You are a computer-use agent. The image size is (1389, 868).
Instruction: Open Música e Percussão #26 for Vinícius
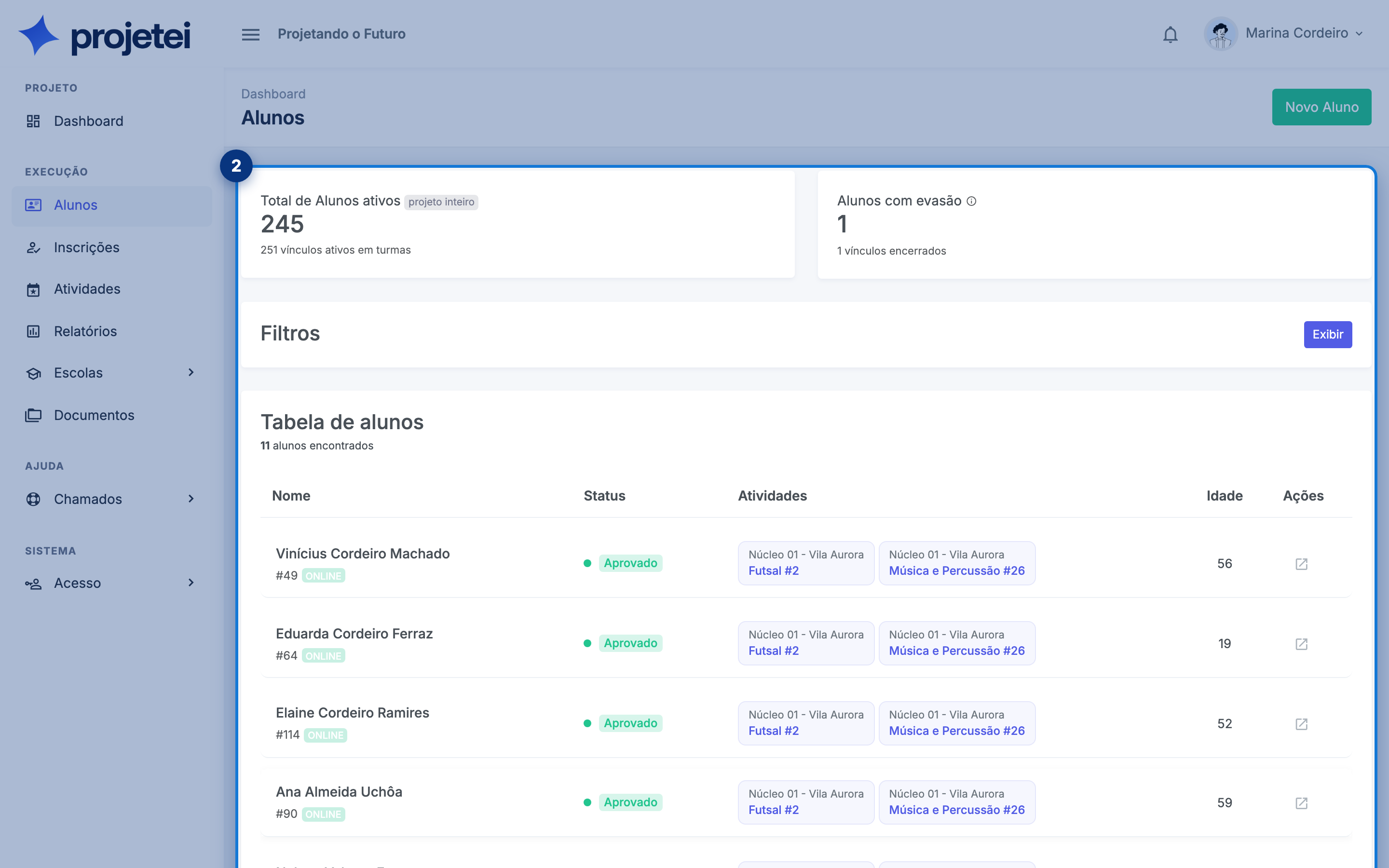(x=957, y=570)
